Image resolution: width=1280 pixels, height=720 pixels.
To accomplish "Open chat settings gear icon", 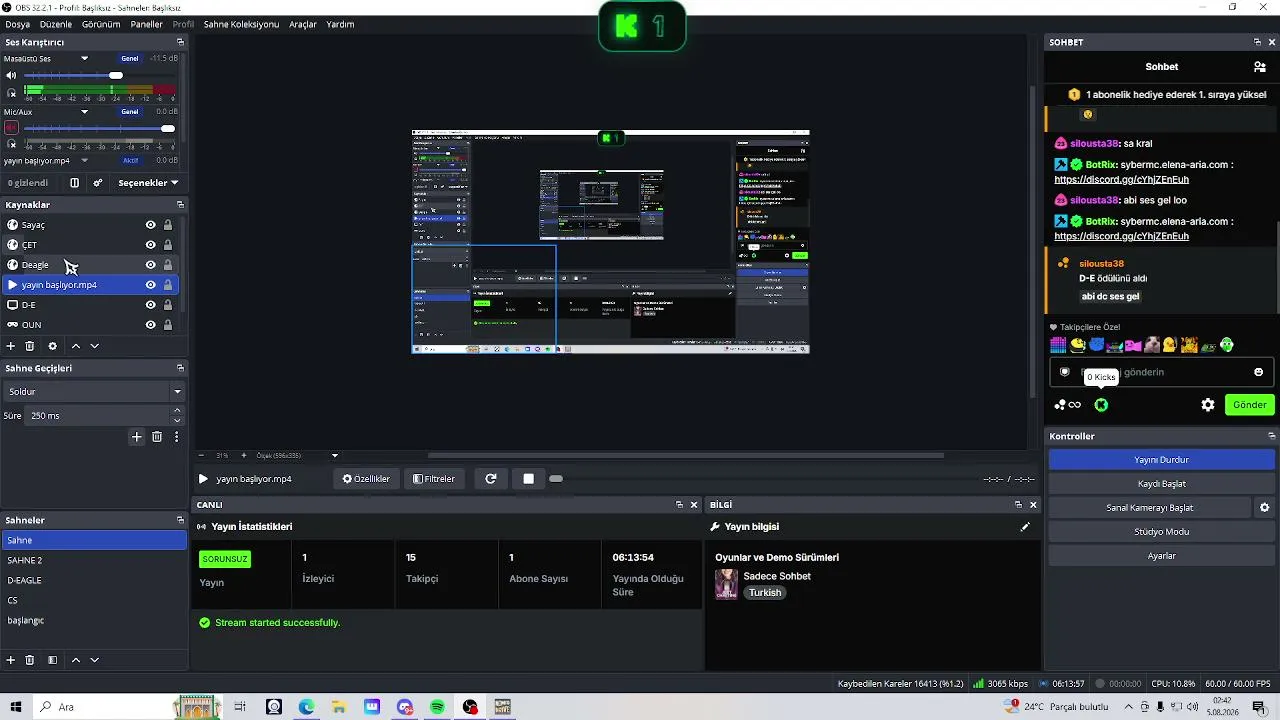I will (1208, 405).
